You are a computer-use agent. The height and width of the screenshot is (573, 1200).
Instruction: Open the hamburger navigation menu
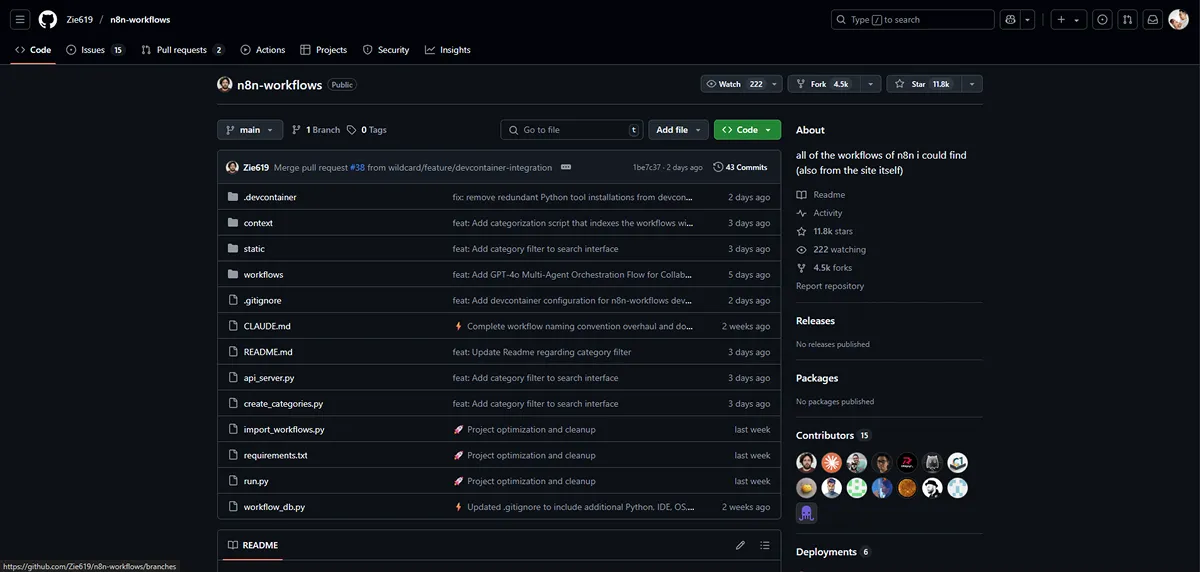(x=20, y=19)
